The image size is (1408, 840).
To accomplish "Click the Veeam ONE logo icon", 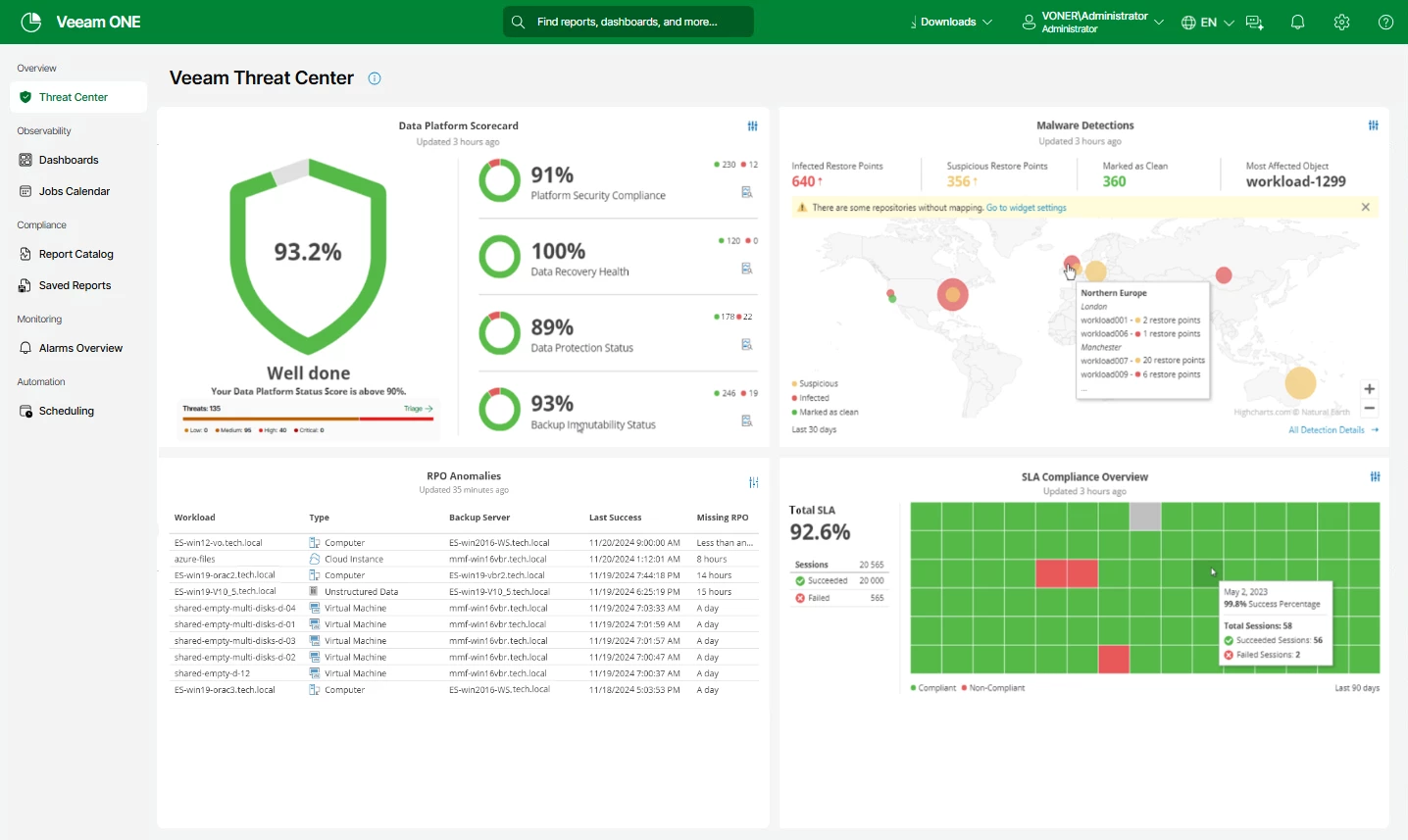I will [31, 22].
